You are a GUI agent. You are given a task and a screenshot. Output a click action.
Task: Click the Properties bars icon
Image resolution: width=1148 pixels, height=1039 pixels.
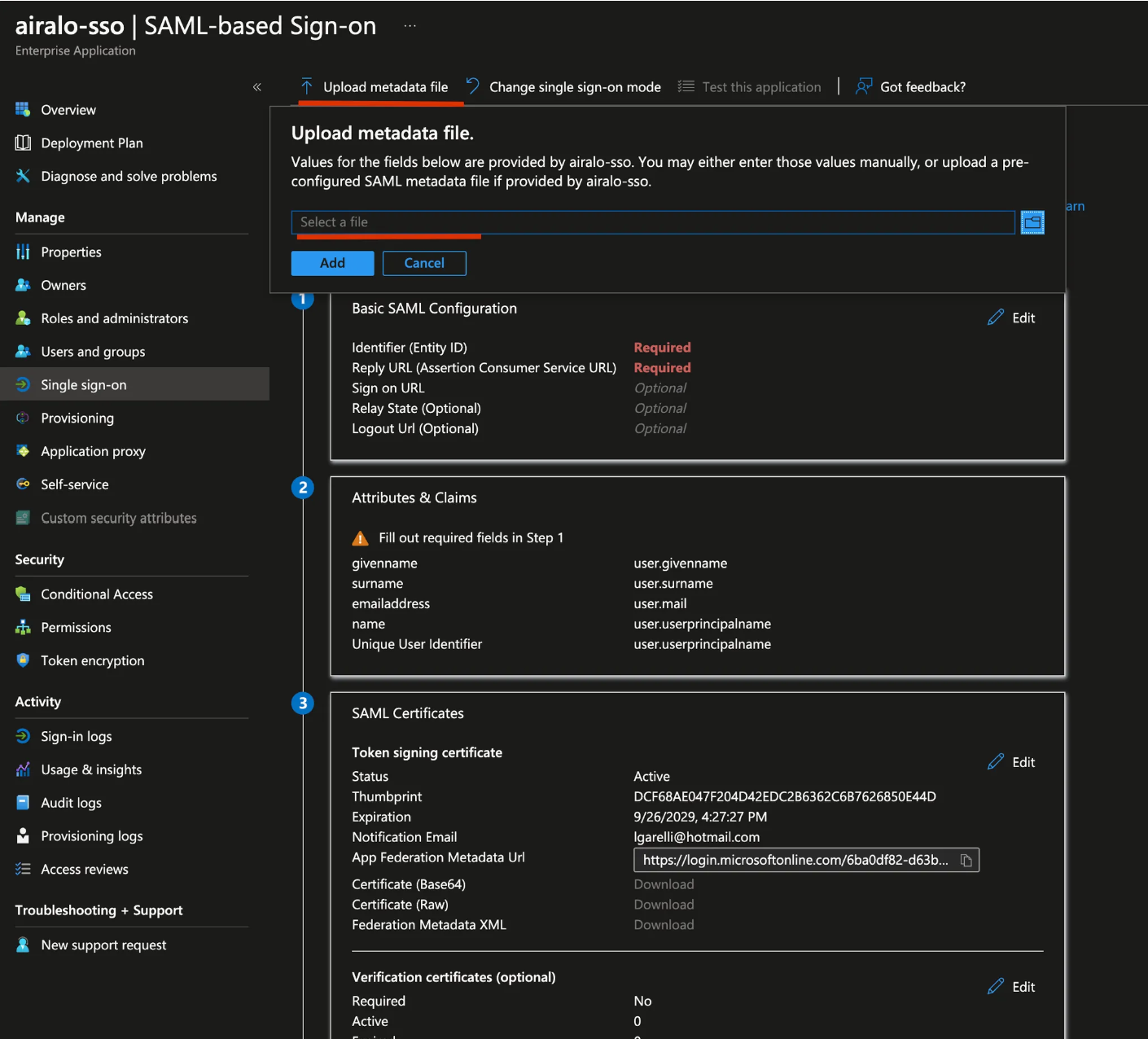coord(23,252)
